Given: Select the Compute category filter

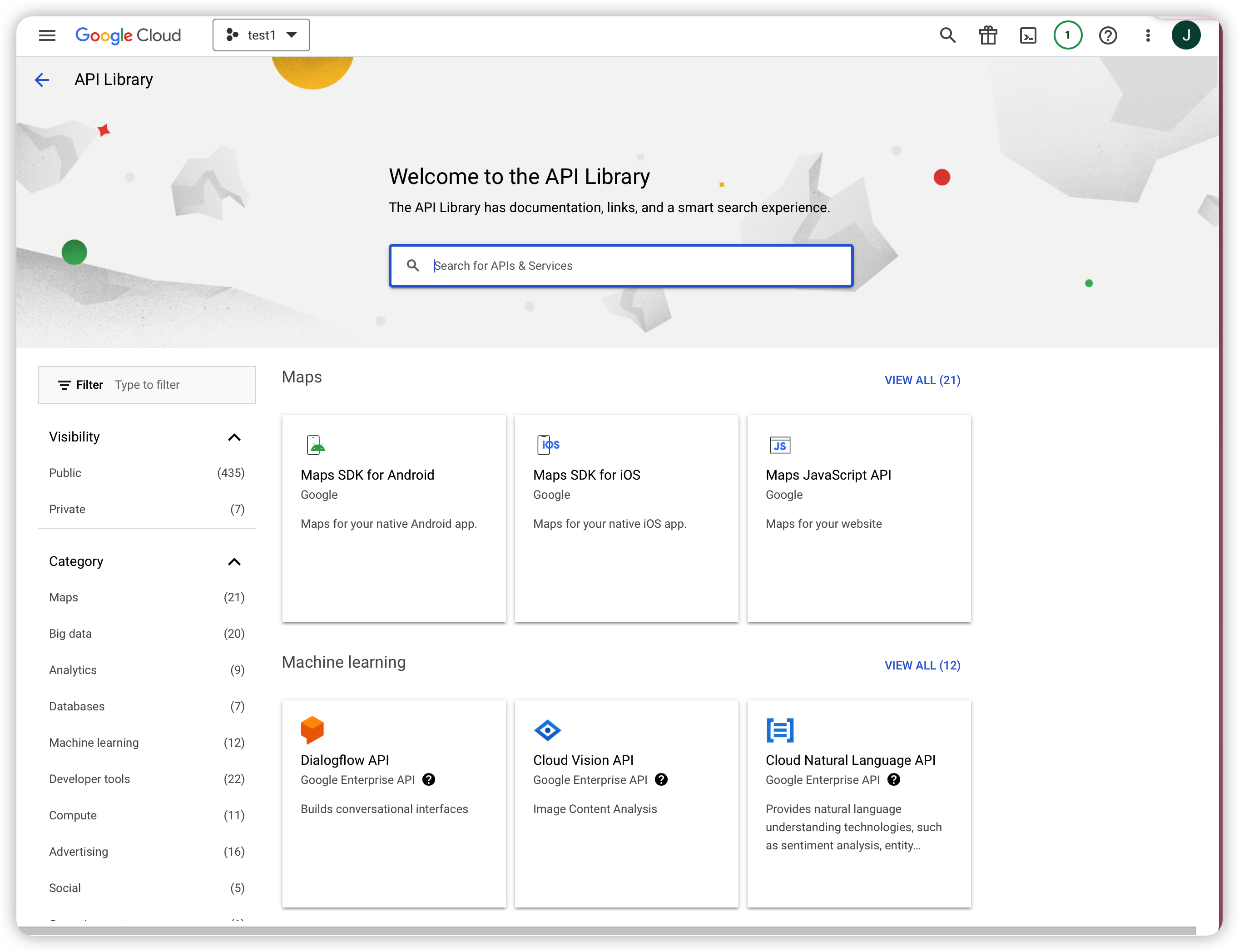Looking at the screenshot, I should (x=147, y=815).
